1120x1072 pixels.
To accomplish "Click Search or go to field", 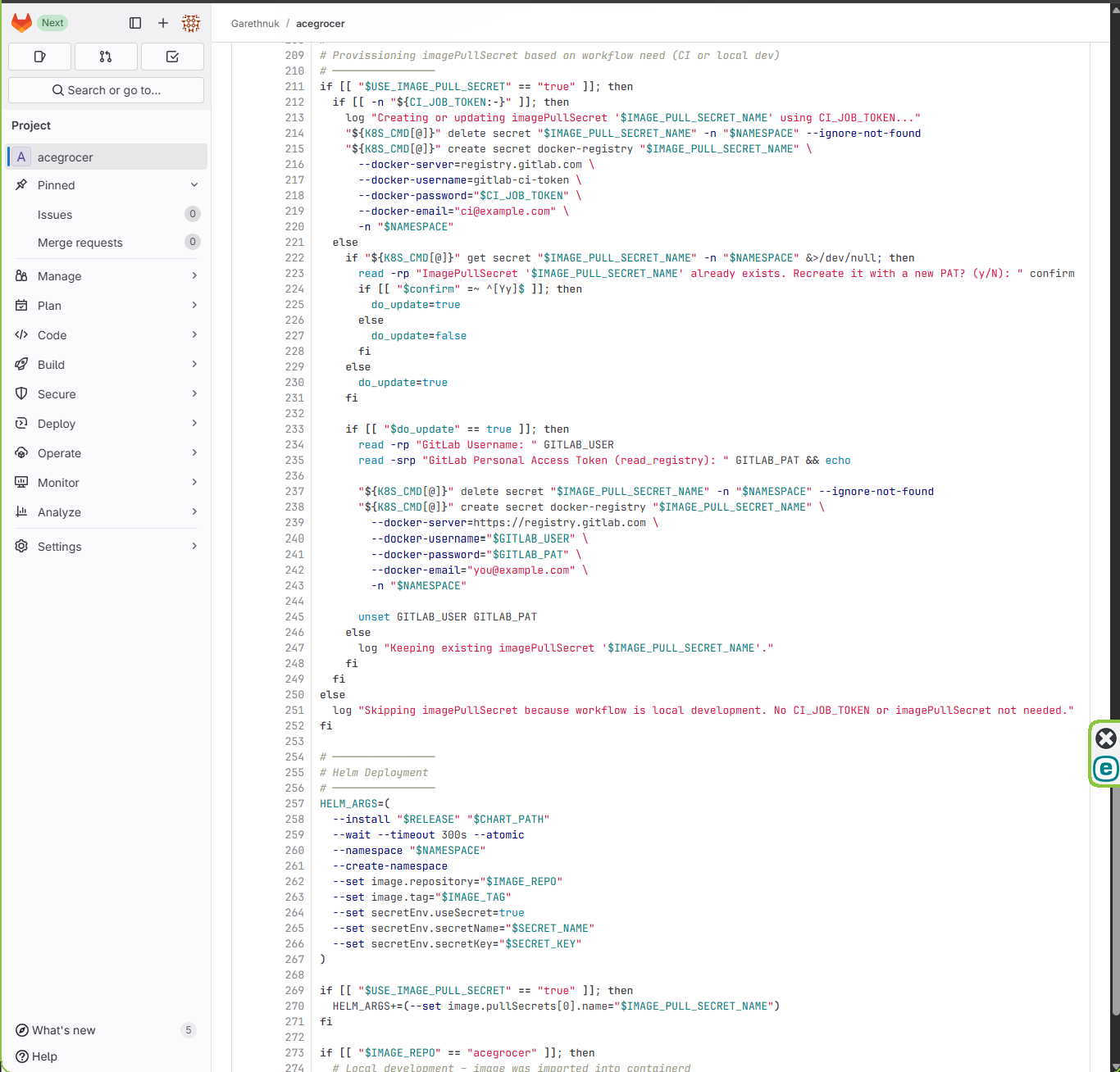I will [x=106, y=90].
